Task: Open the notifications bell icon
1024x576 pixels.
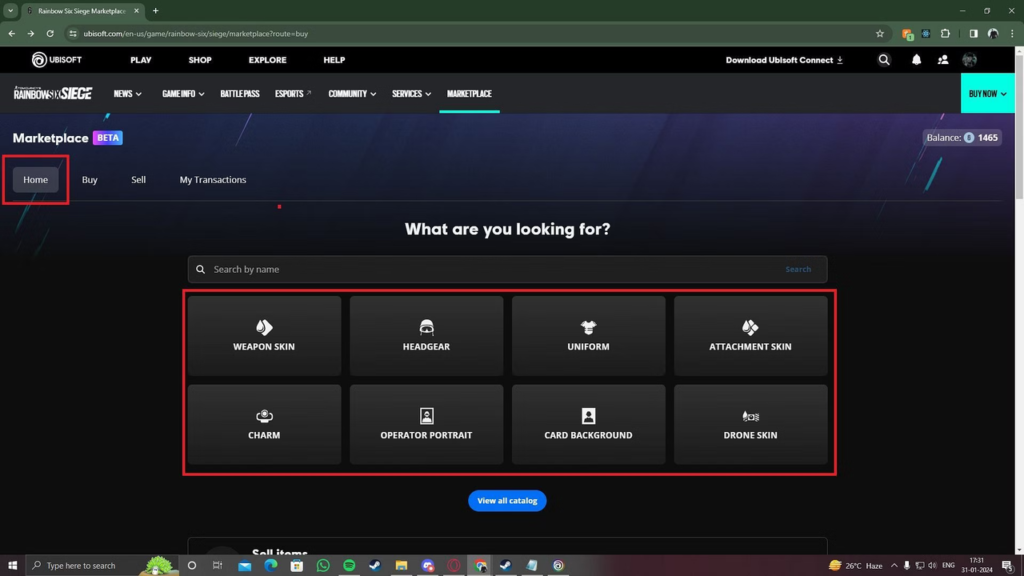Action: click(916, 60)
